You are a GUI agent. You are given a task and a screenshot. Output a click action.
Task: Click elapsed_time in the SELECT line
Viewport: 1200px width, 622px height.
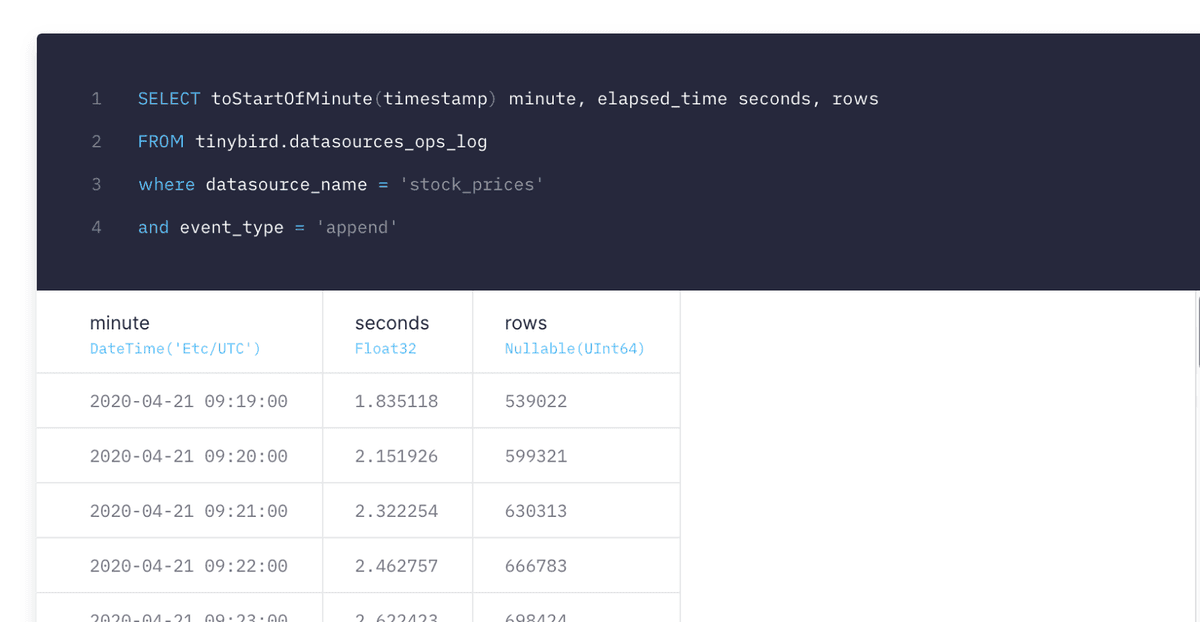point(662,99)
